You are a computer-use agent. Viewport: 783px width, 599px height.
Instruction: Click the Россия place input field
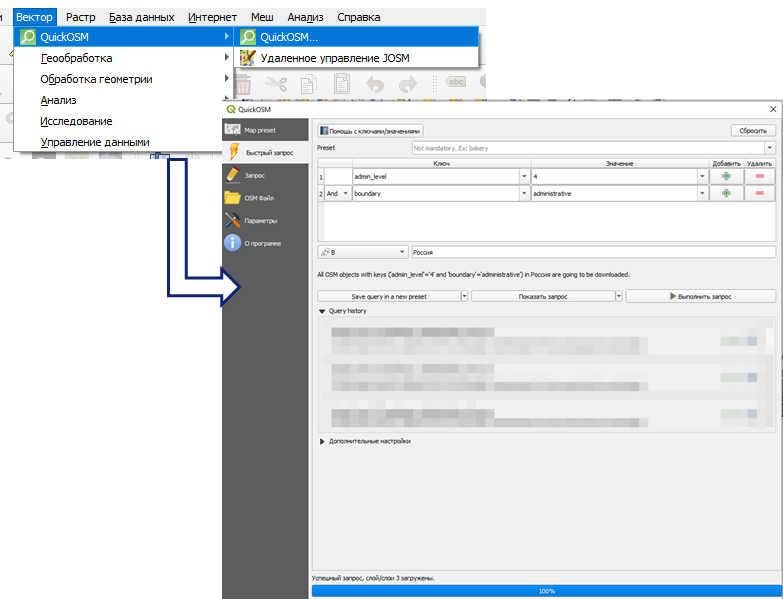[593, 252]
